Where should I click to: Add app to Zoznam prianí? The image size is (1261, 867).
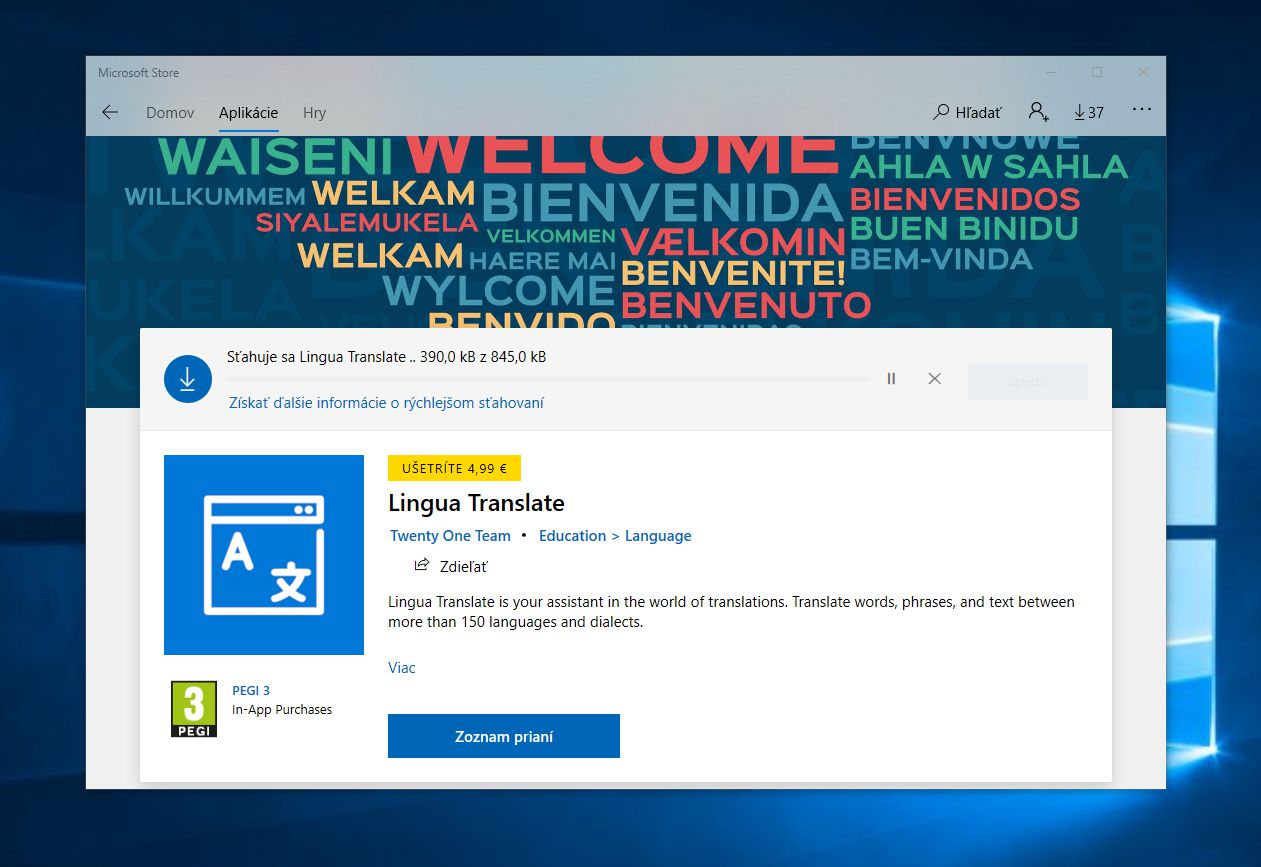click(x=504, y=736)
